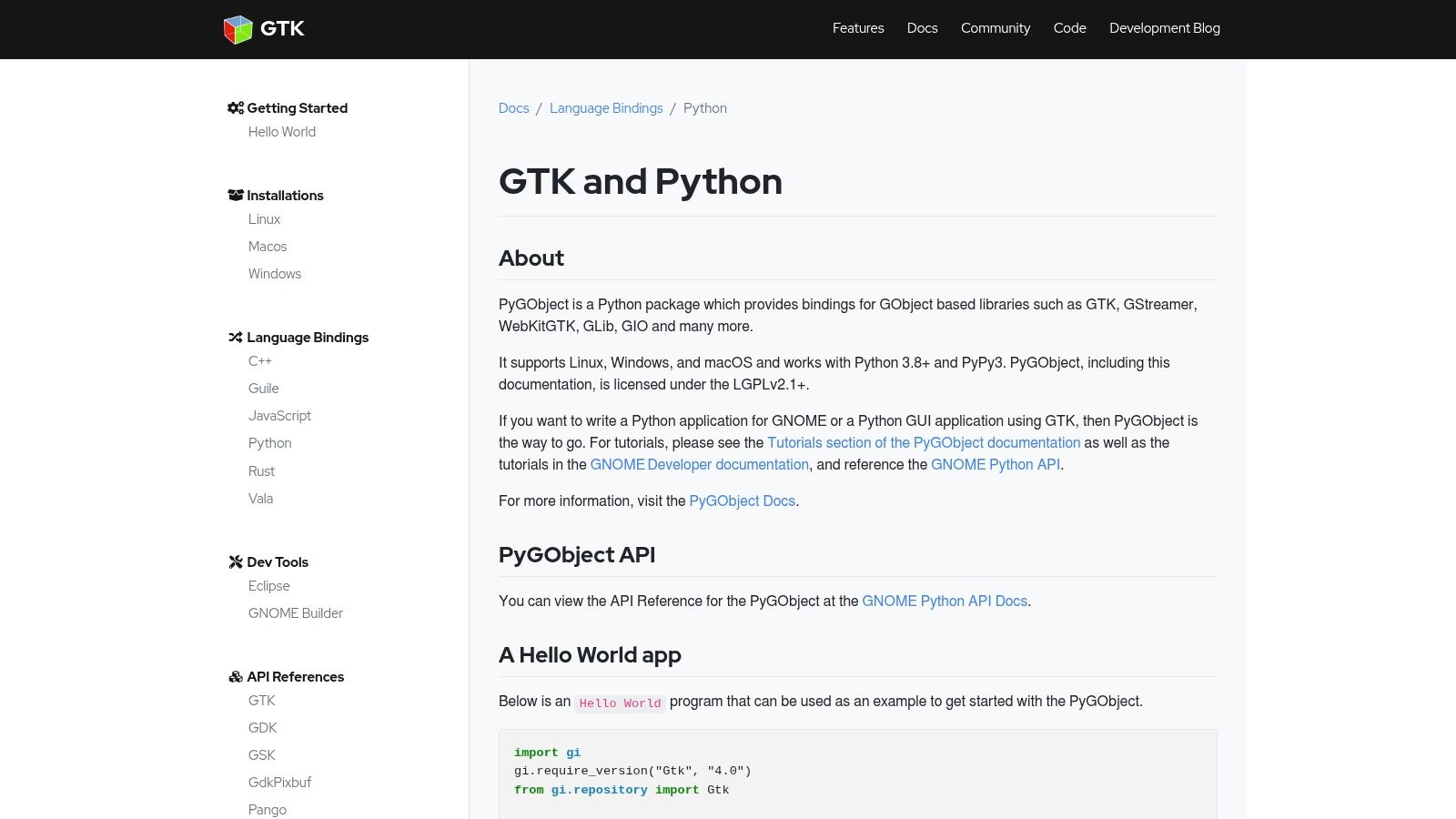The image size is (1456, 819).
Task: Open the Features menu item
Action: coord(858,28)
